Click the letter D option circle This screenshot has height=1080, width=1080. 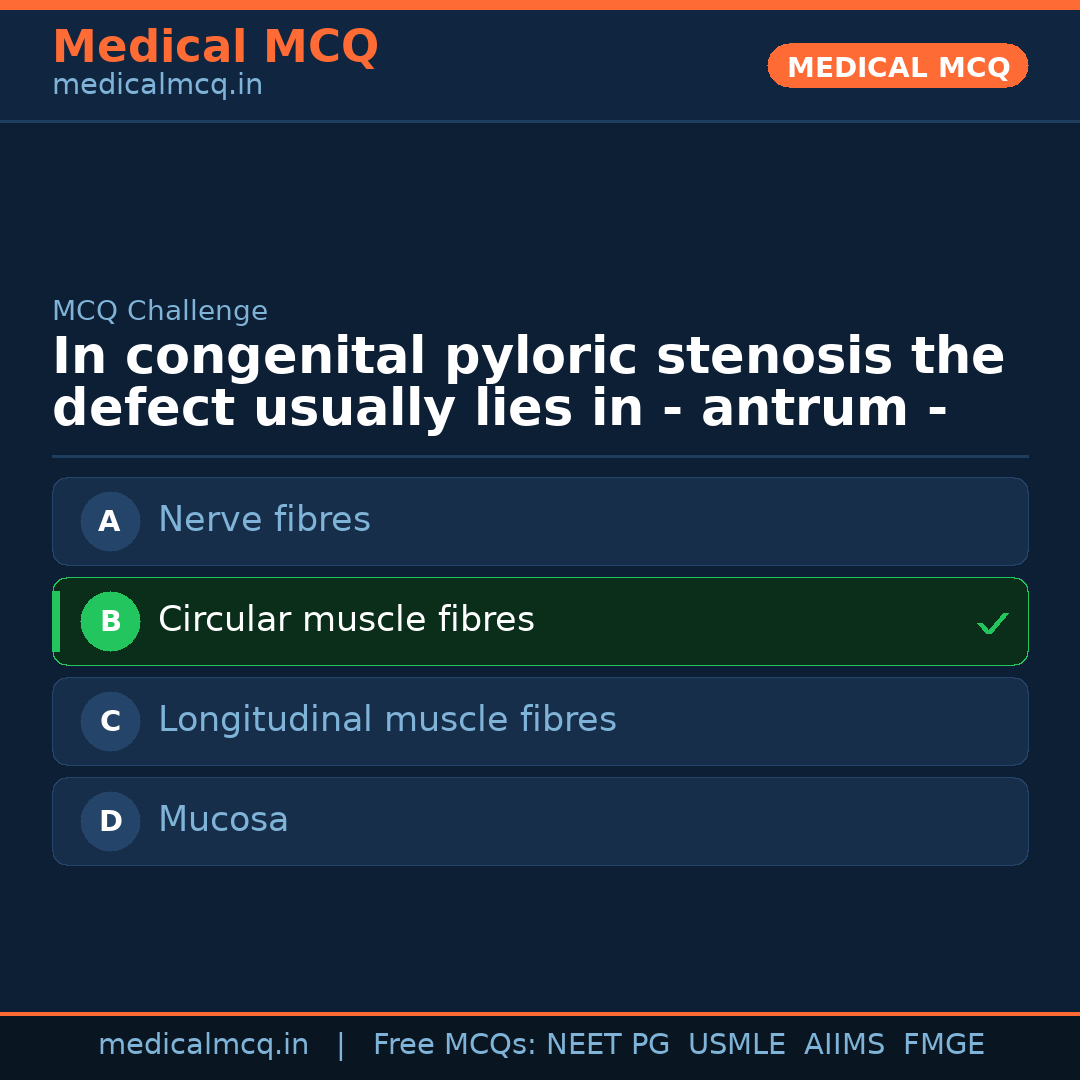(110, 821)
